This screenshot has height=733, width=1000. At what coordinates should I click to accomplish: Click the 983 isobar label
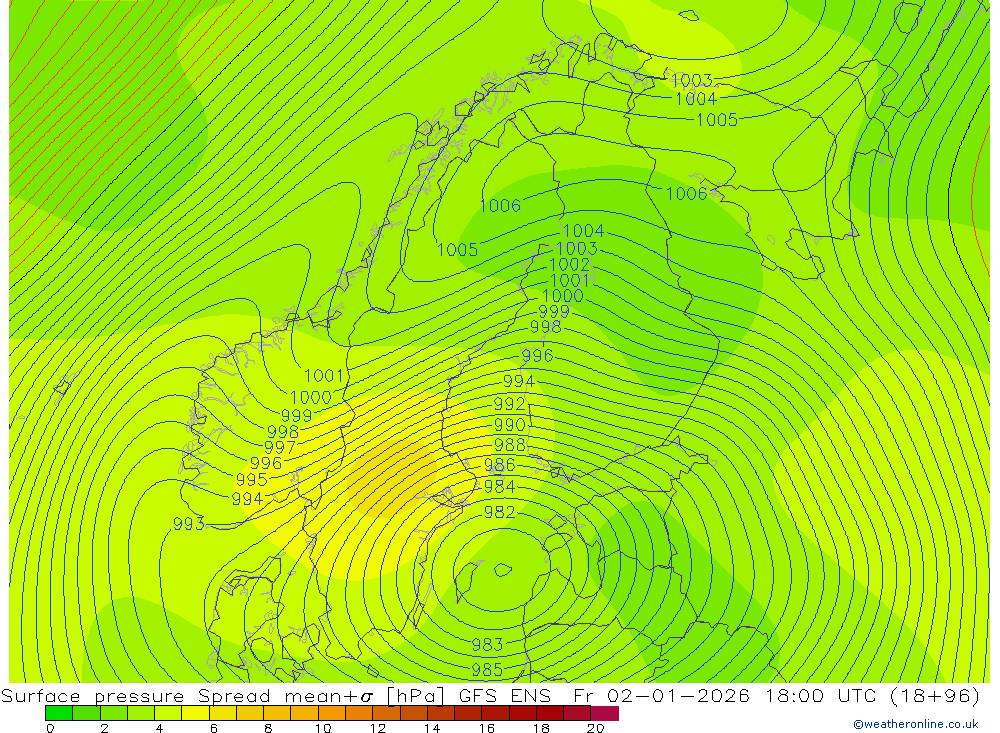[x=487, y=644]
